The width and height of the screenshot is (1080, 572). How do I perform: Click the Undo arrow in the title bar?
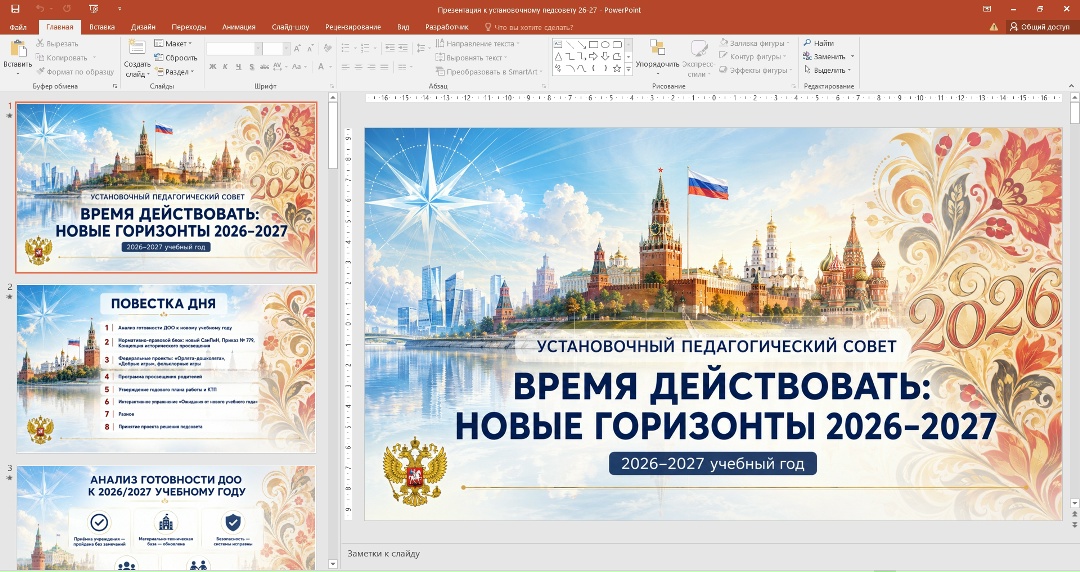40,9
